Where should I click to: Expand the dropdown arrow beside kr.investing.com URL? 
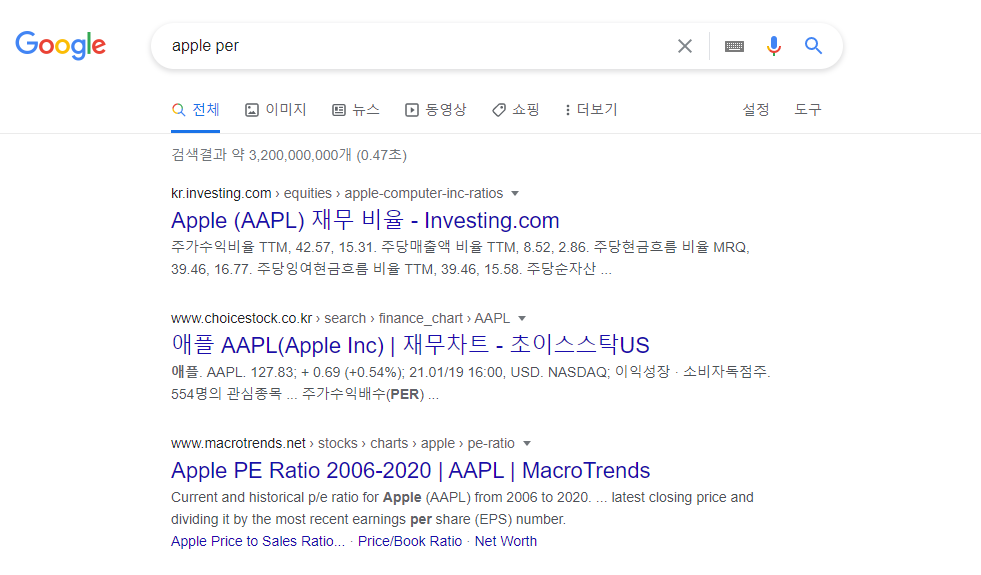point(515,193)
